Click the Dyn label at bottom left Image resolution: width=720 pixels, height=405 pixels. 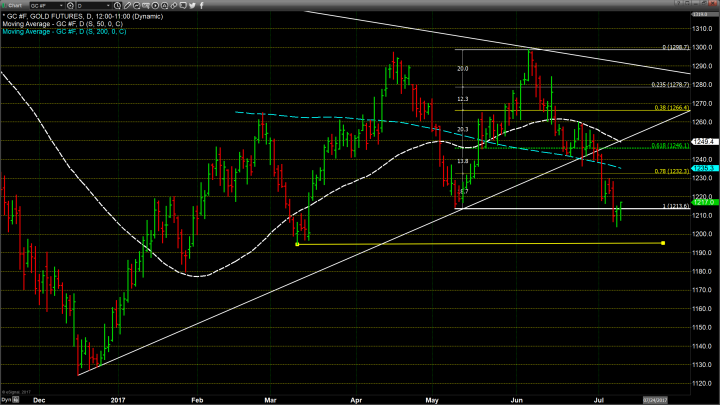click(x=6, y=400)
